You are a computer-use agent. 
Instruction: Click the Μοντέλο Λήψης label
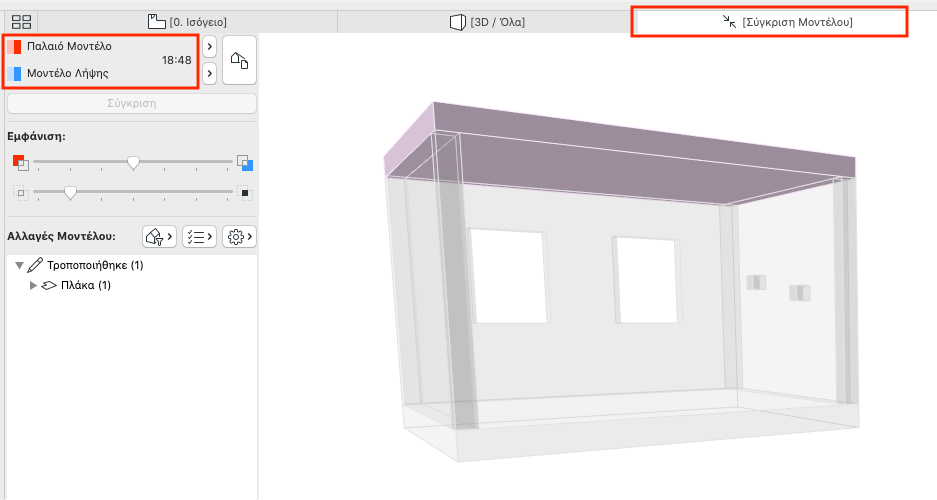tap(68, 73)
